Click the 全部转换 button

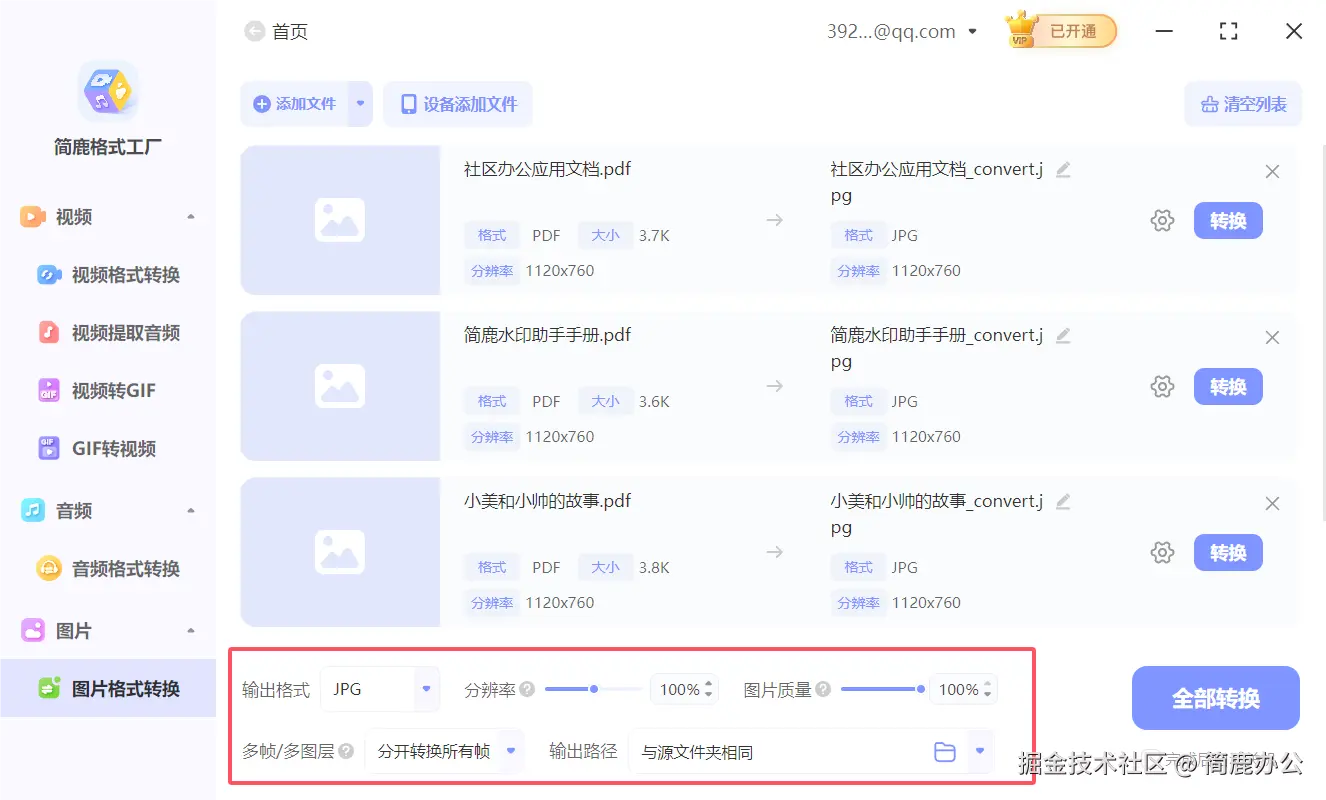1216,698
